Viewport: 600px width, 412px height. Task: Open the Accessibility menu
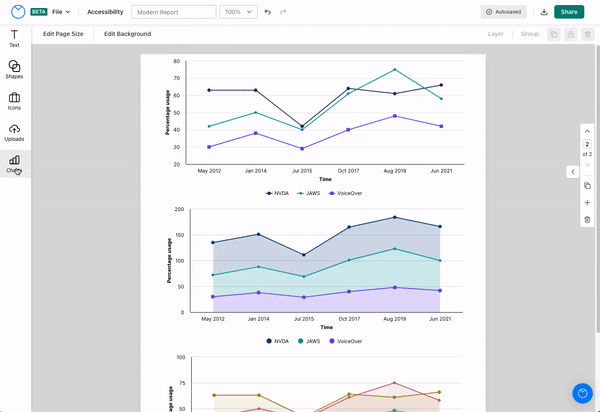pyautogui.click(x=105, y=12)
